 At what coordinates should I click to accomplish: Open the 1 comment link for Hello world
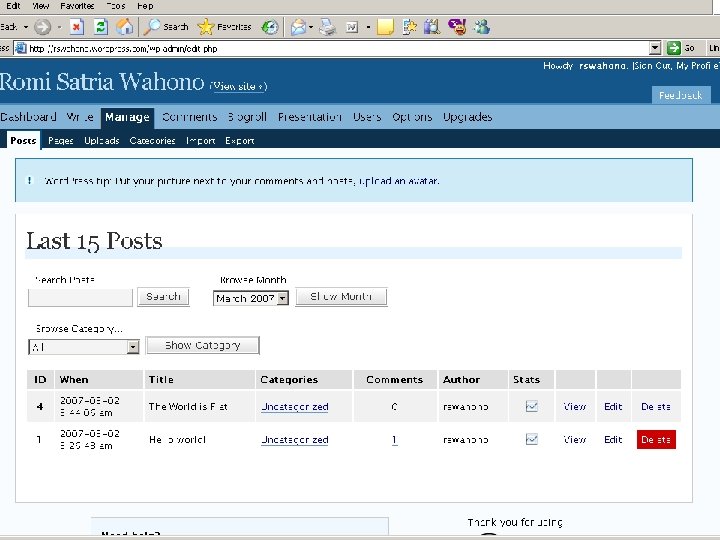394,440
